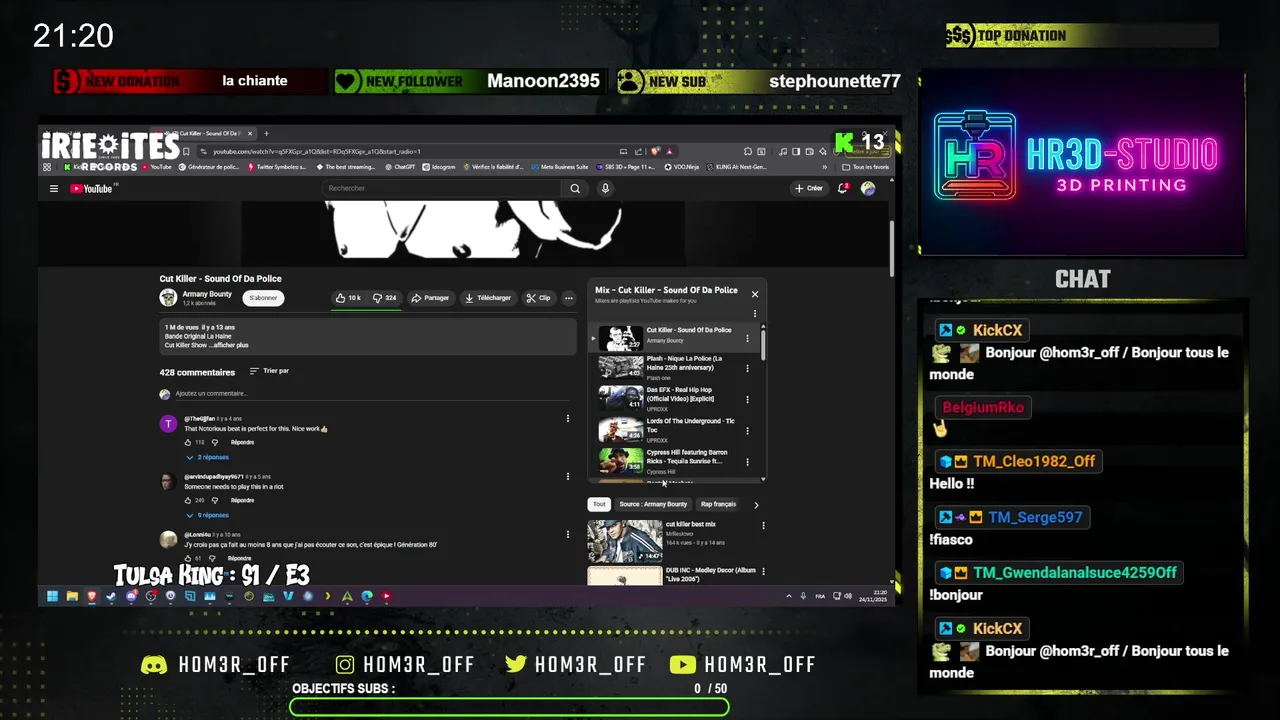The width and height of the screenshot is (1280, 720).
Task: Click the page vertical scrollbar
Action: (890, 248)
